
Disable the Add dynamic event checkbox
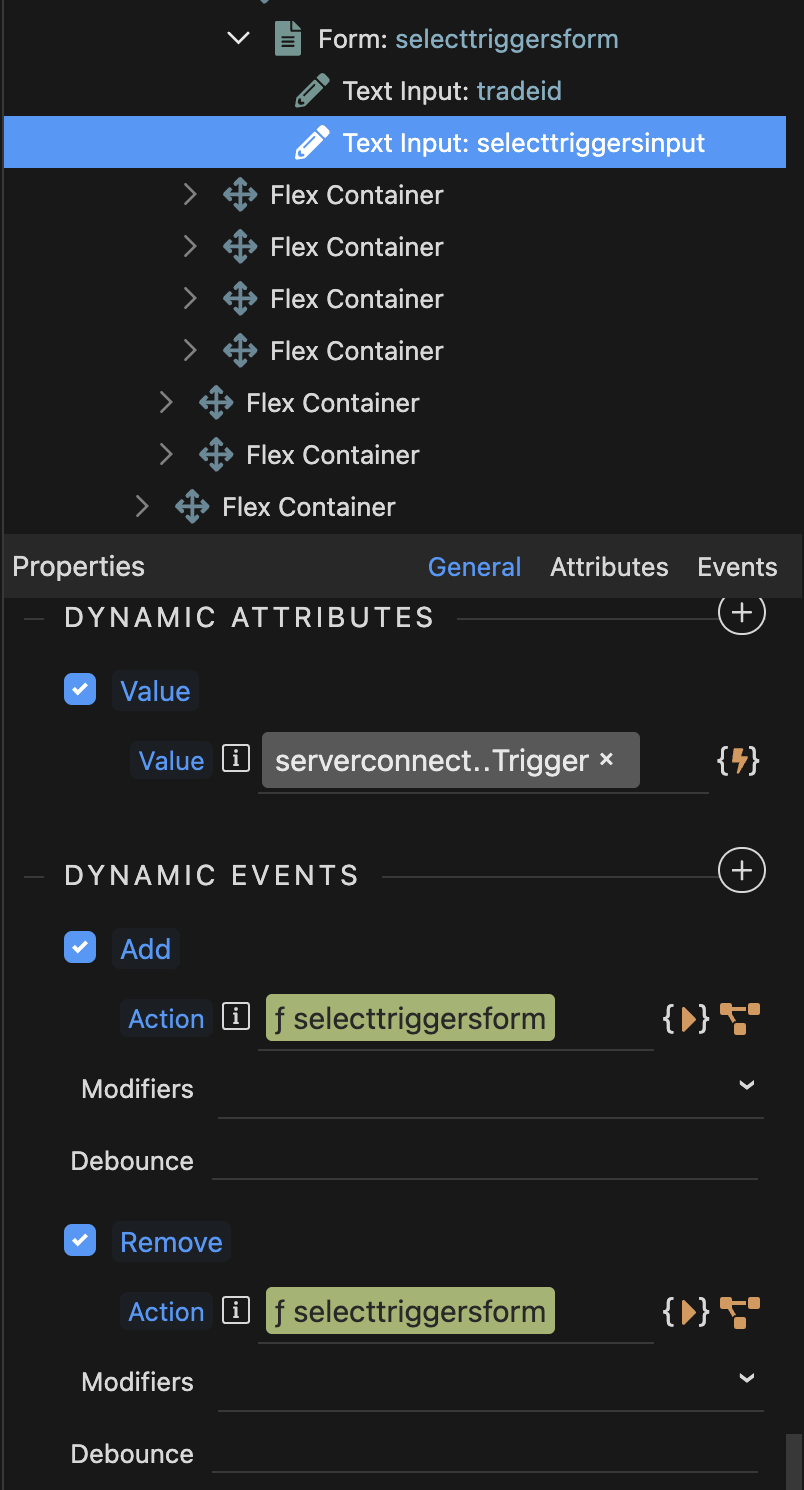pyautogui.click(x=80, y=947)
